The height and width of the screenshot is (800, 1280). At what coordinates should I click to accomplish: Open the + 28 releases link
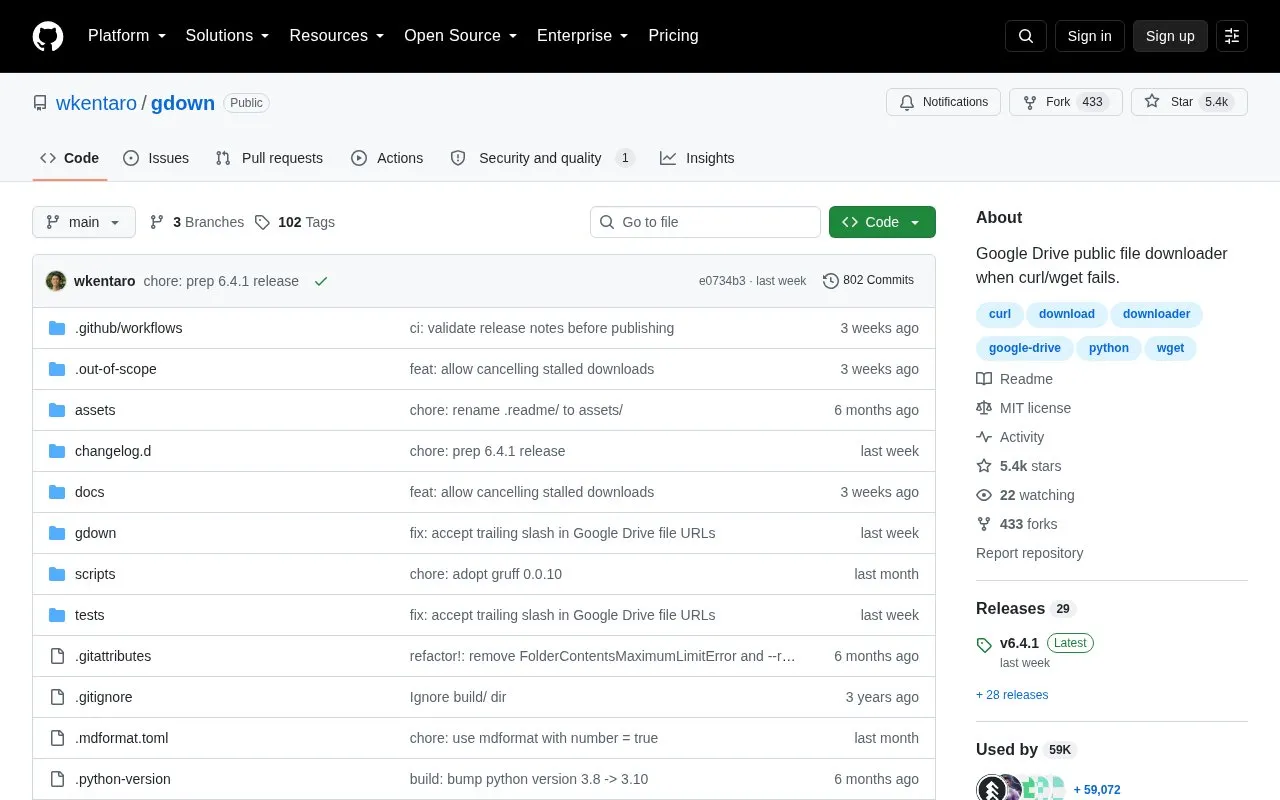(x=1012, y=695)
